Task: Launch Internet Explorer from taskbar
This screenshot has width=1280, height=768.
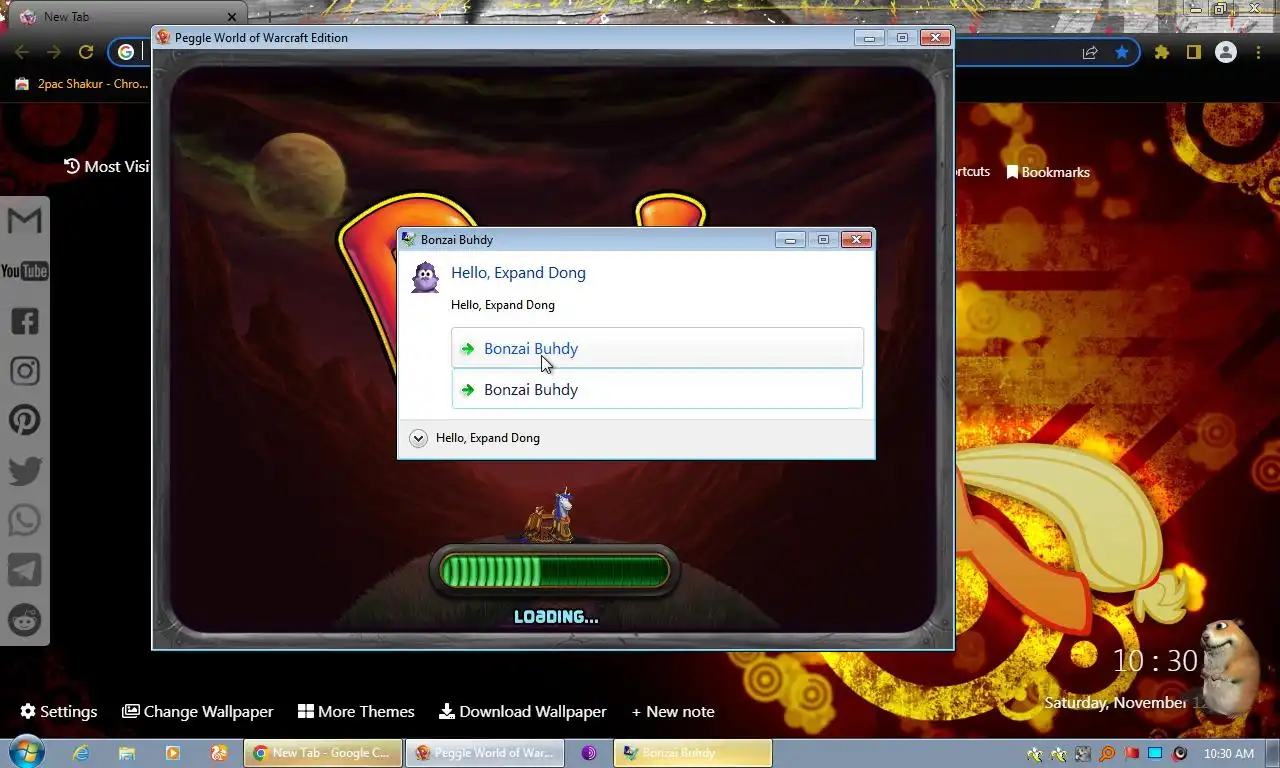Action: [81, 753]
